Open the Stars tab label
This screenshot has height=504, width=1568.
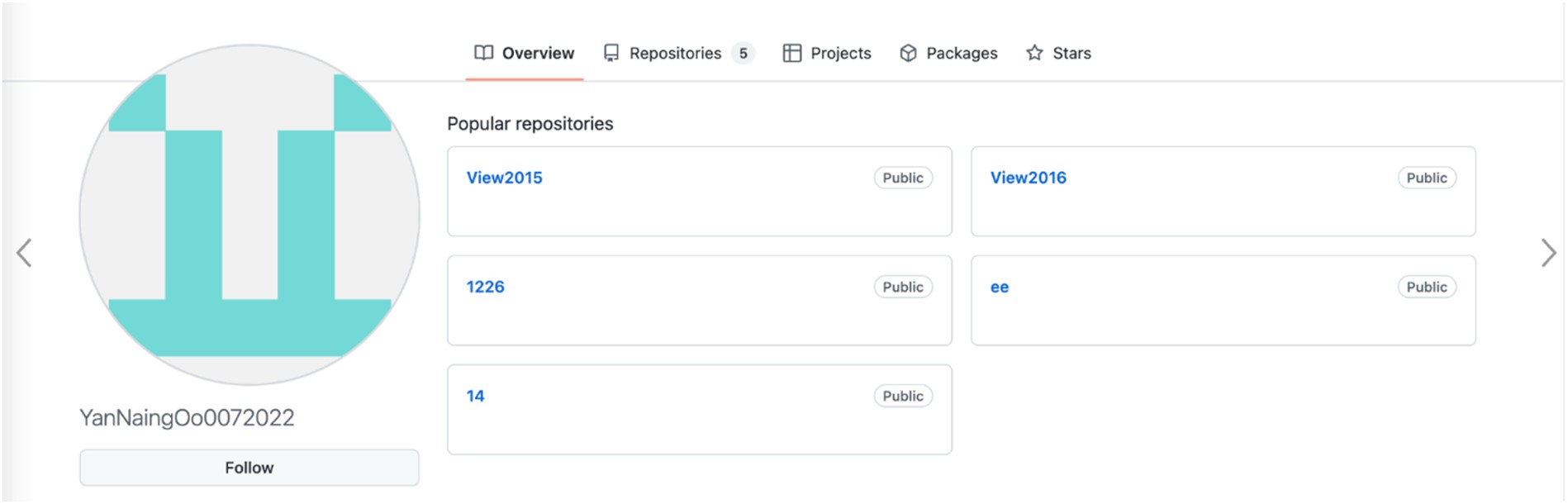pos(1071,53)
